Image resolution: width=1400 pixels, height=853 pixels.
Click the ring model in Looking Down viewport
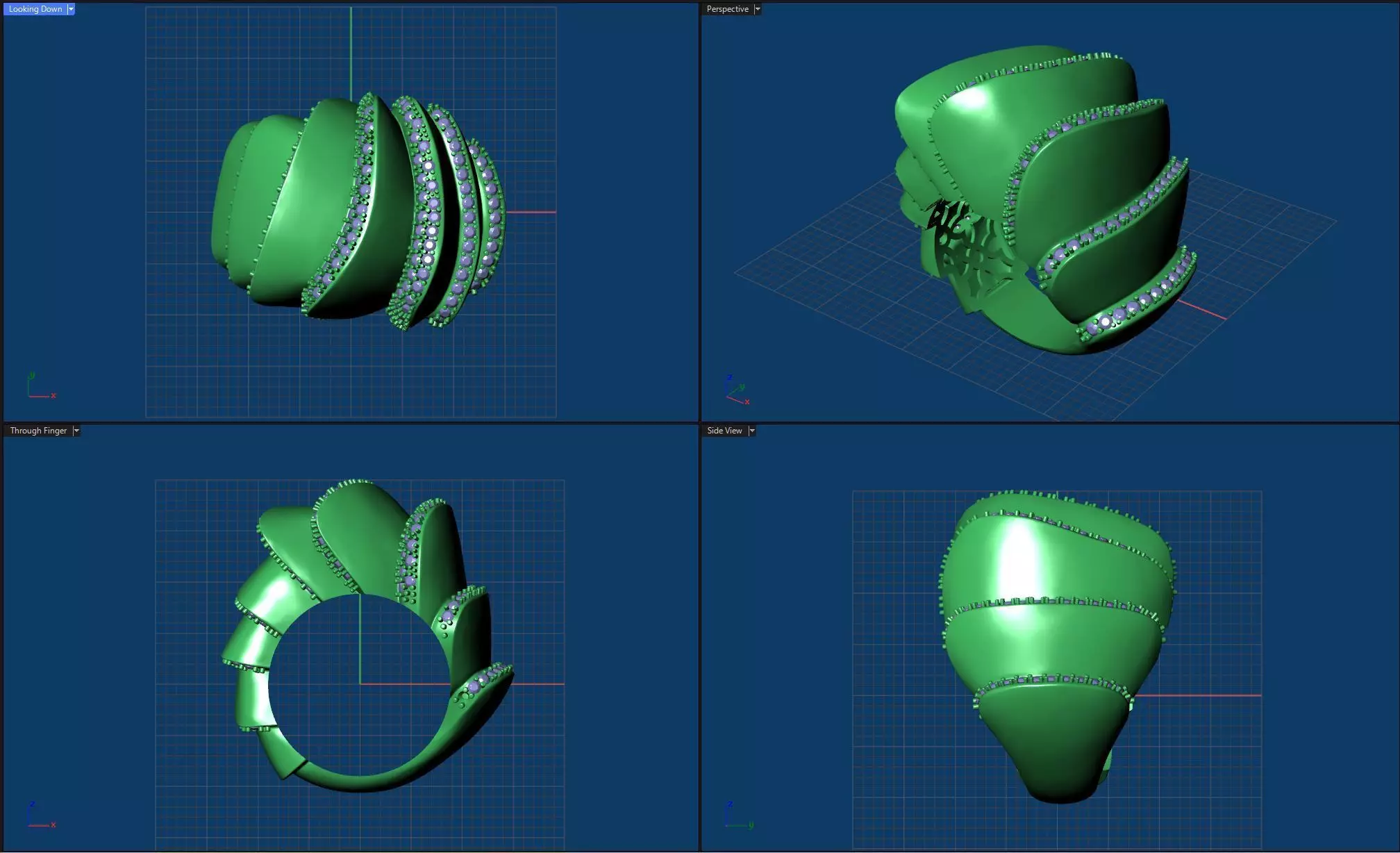[x=358, y=210]
